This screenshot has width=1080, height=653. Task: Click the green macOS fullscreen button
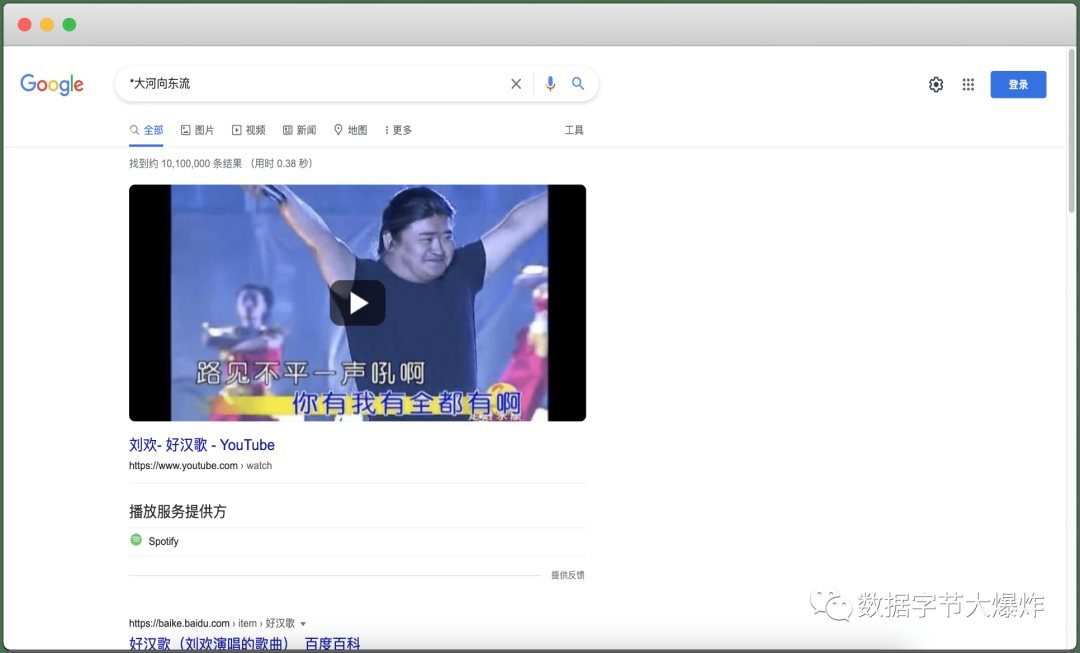[70, 25]
